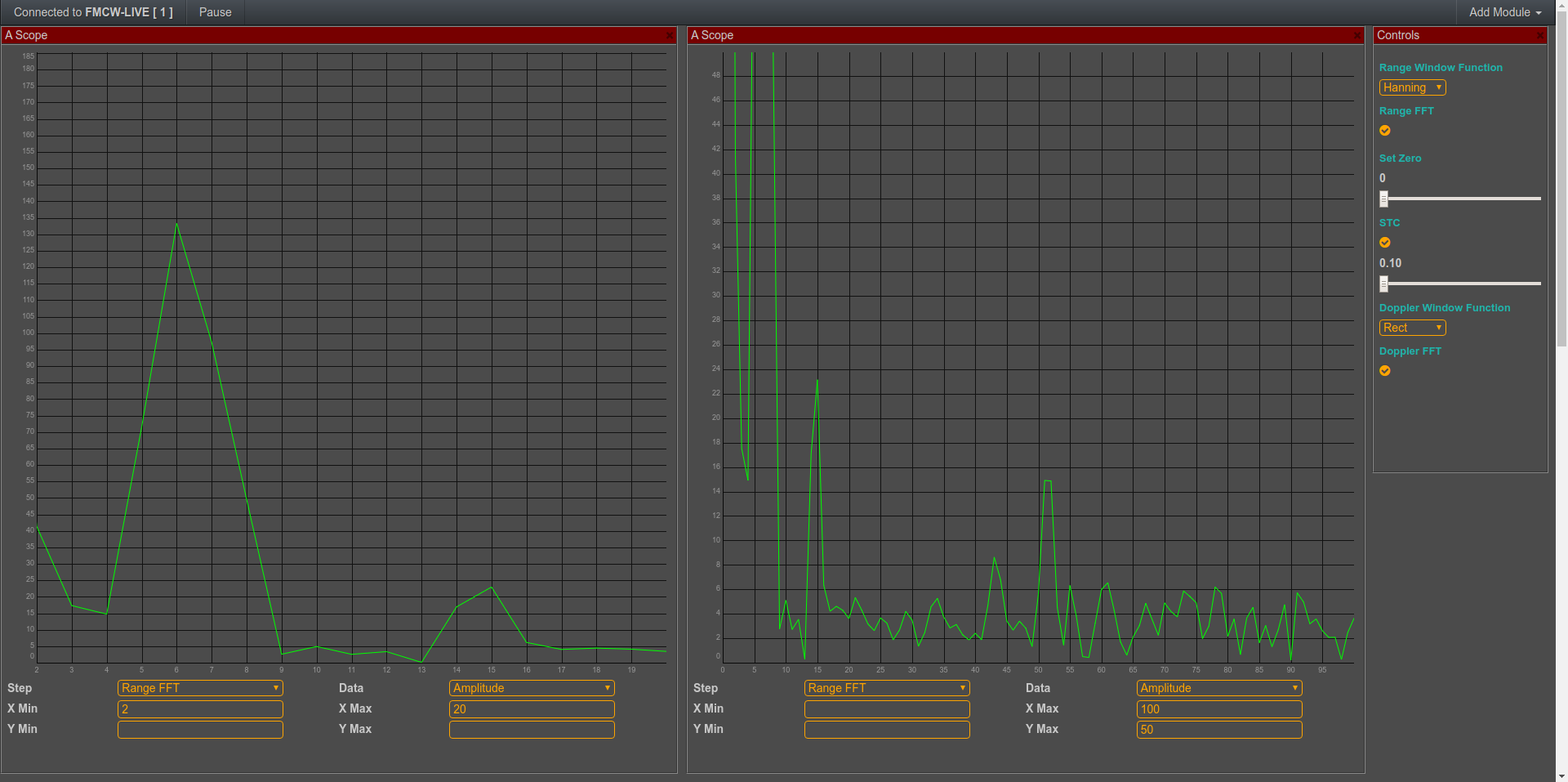Open the Add Module menu
The height and width of the screenshot is (782, 1568).
click(x=1504, y=12)
